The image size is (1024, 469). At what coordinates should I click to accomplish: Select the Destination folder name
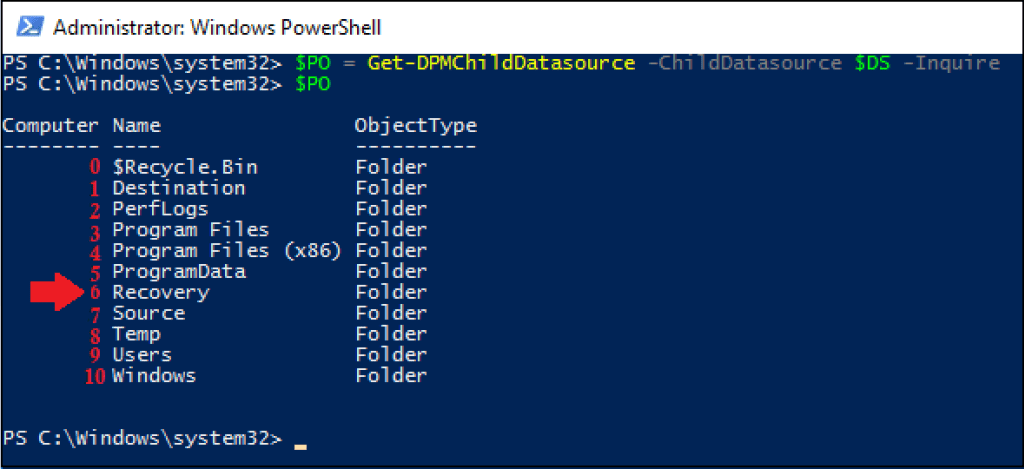point(179,188)
